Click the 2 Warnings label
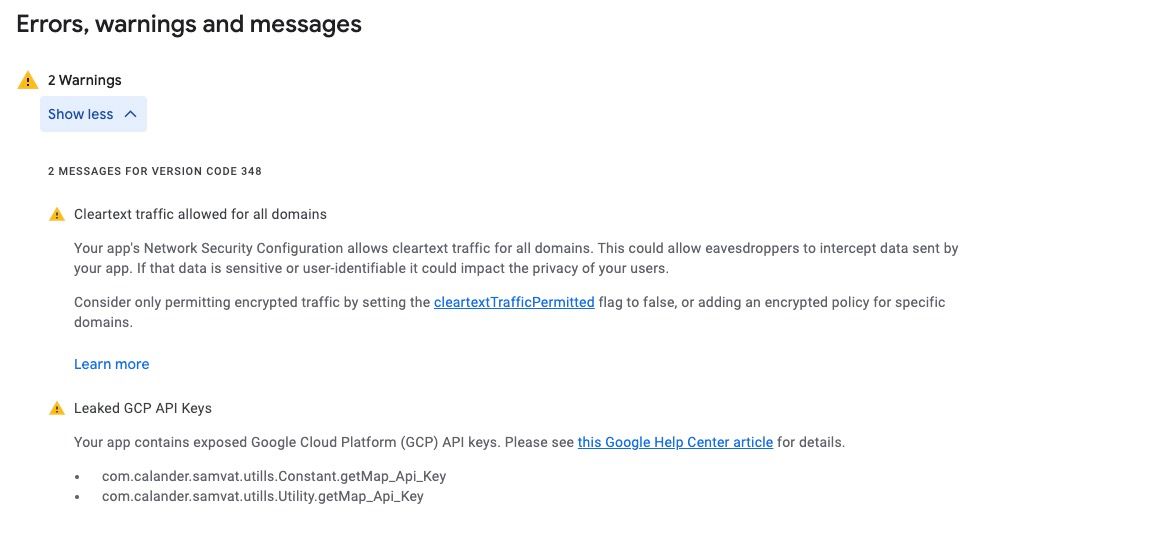Viewport: 1159px width, 534px height. point(85,80)
